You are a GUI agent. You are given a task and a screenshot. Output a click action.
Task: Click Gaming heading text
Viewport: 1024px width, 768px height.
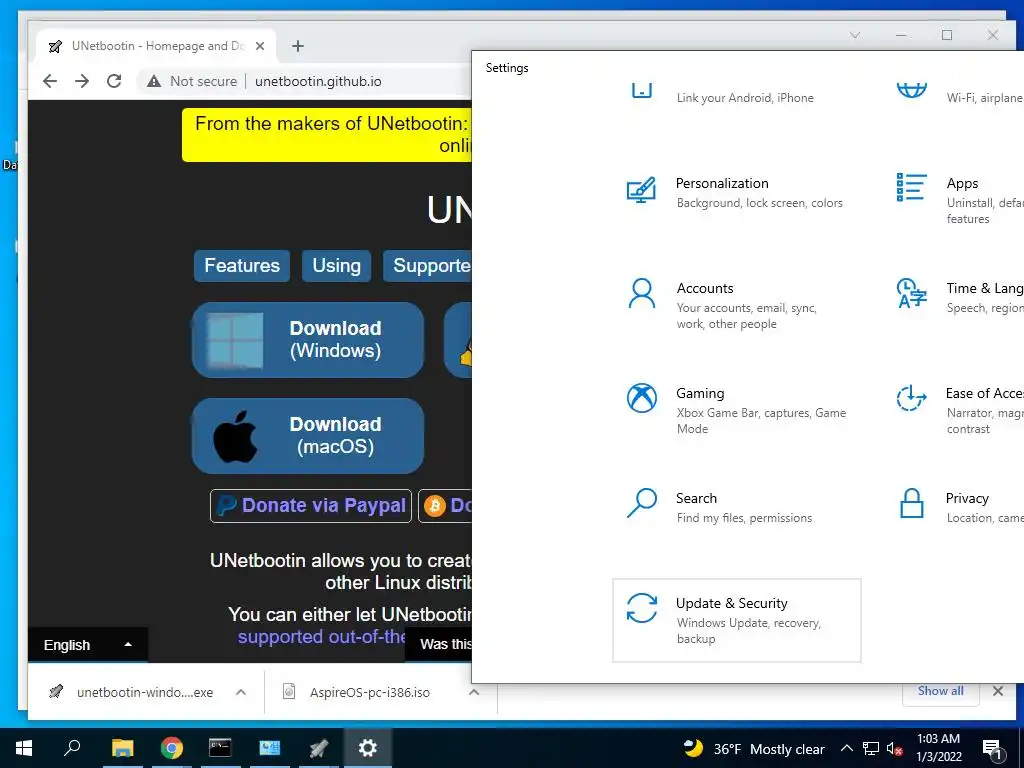pyautogui.click(x=700, y=393)
